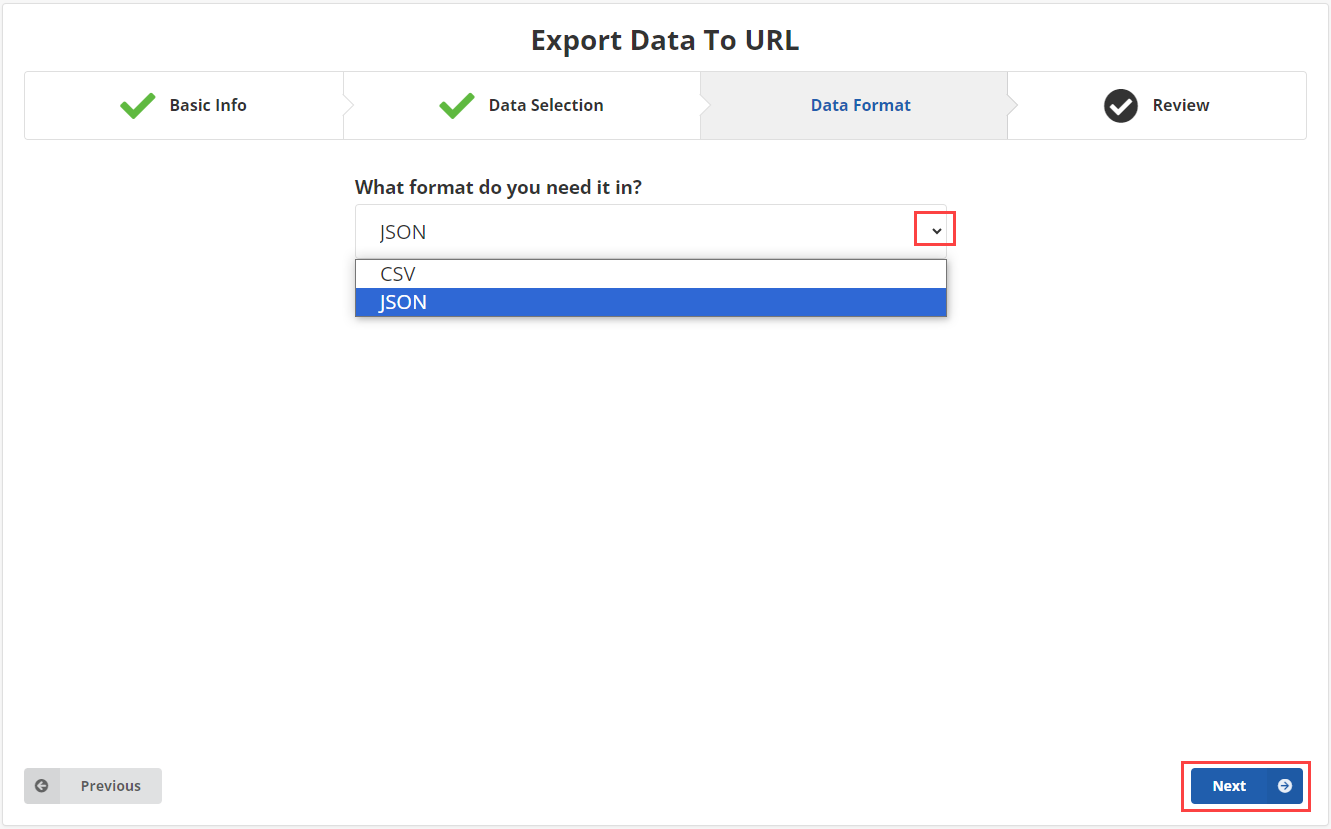Screen dimensions: 1331x829
Task: Click the "Basic Info" label text
Action: click(x=208, y=105)
